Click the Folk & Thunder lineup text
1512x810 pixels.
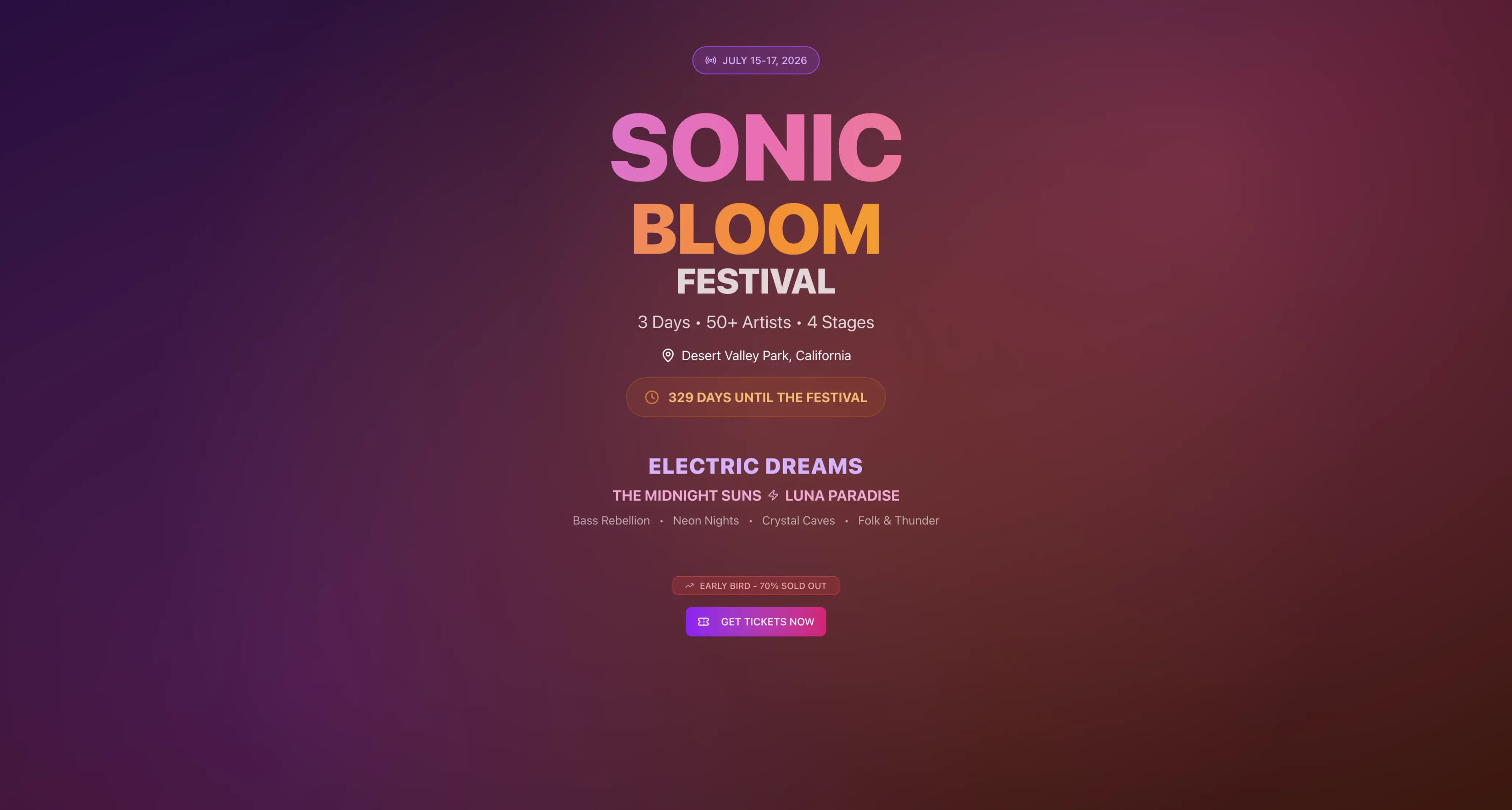click(899, 520)
